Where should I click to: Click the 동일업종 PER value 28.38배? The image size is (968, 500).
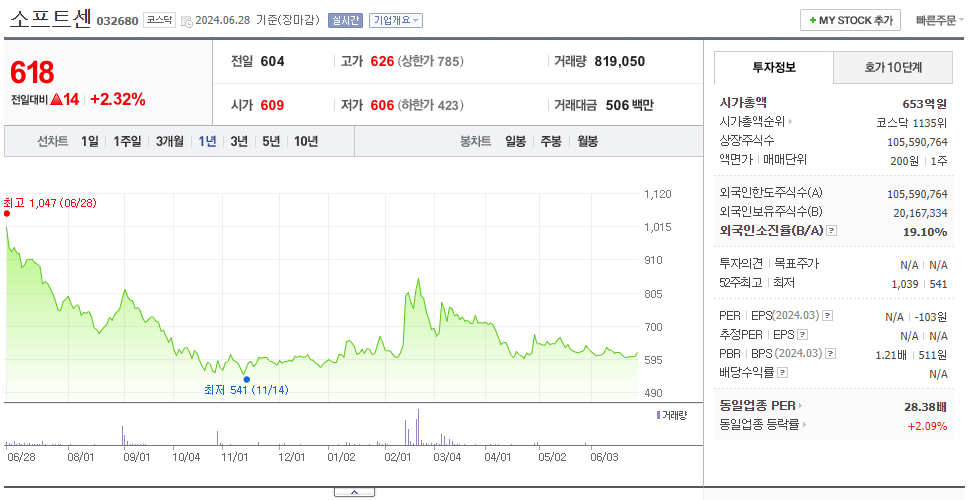pos(925,407)
